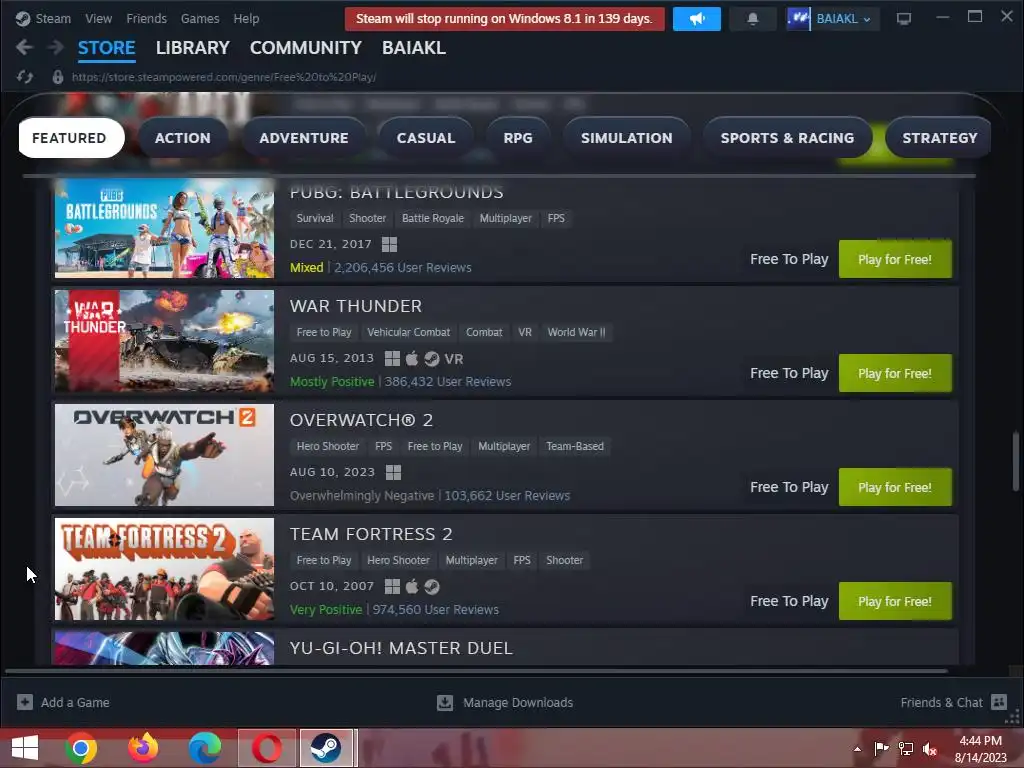Click Play for Free on Team Fortress 2
This screenshot has height=768, width=1024.
(x=895, y=601)
